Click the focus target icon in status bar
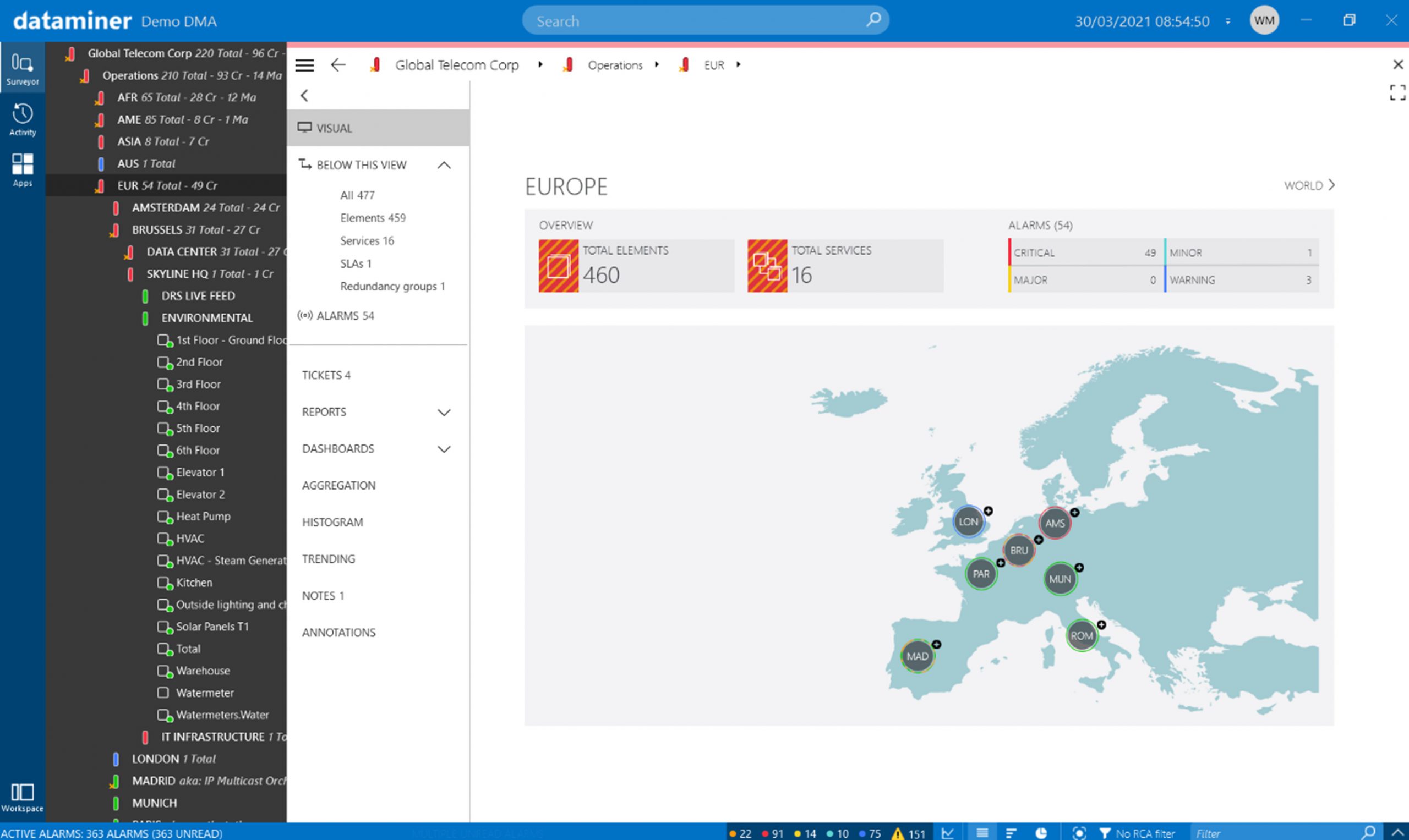1409x840 pixels. (x=1079, y=833)
